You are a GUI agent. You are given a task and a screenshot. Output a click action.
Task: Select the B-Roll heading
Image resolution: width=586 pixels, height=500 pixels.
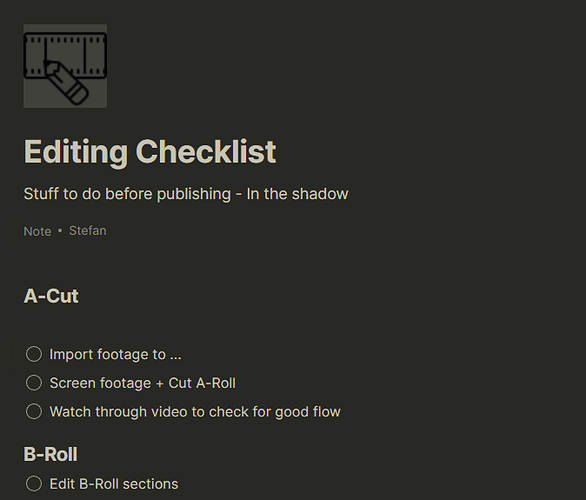(x=50, y=454)
